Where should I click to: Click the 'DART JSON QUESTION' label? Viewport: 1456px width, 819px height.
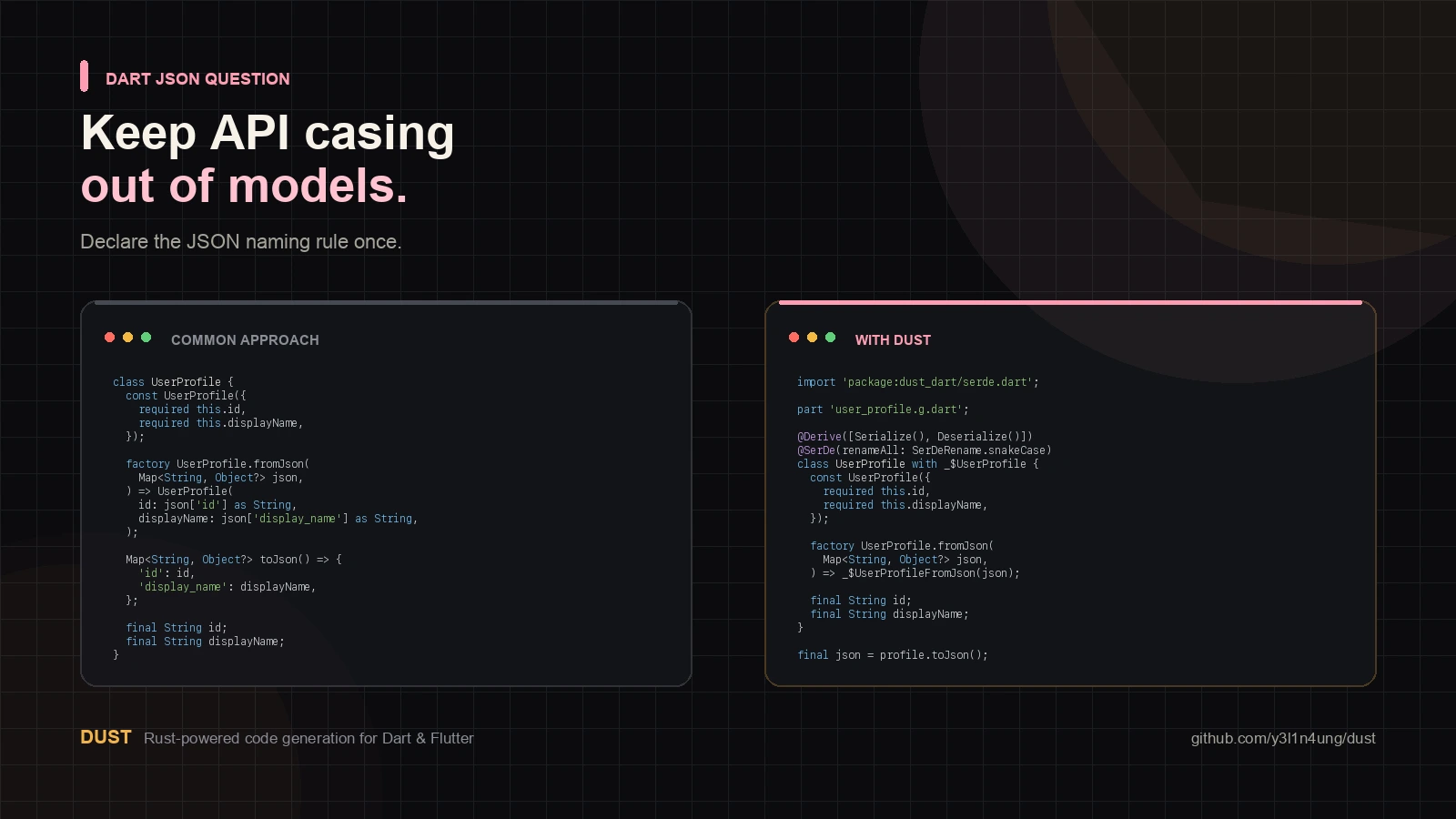pyautogui.click(x=197, y=79)
